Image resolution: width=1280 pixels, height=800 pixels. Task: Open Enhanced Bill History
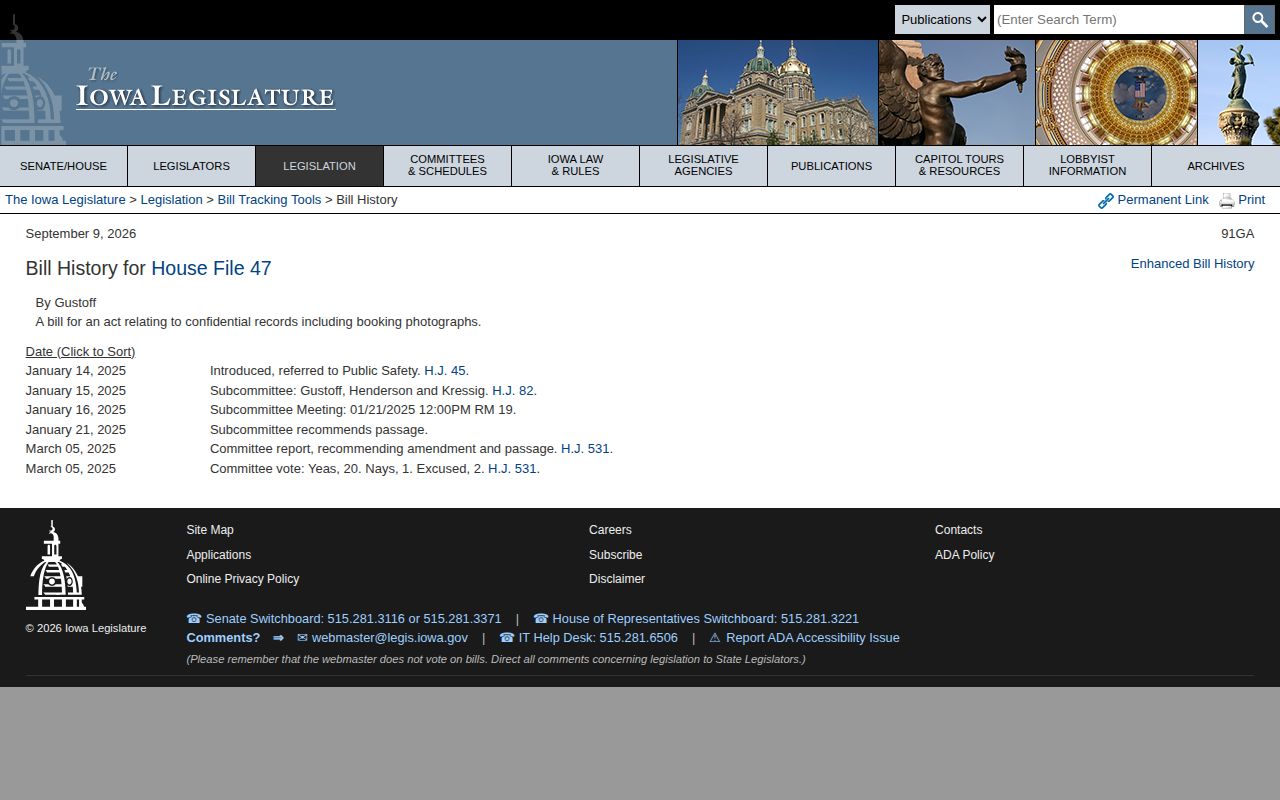click(x=1192, y=264)
